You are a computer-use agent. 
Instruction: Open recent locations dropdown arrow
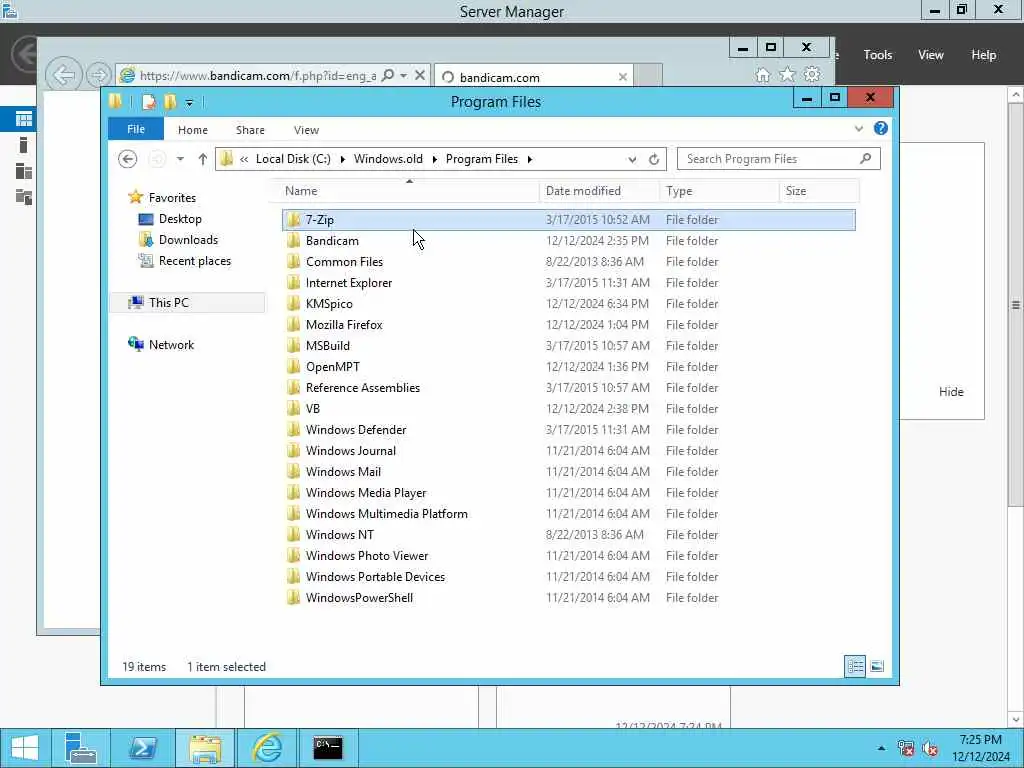pos(180,159)
